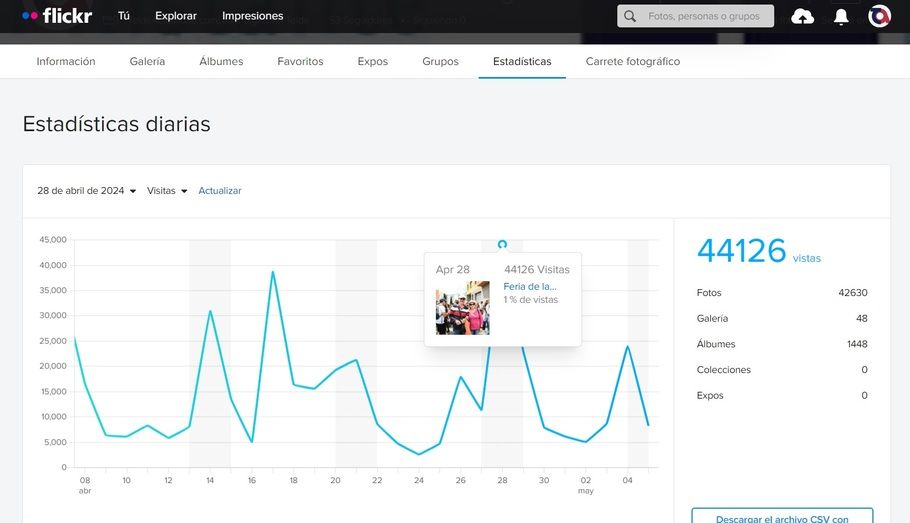
Task: Open the date dropdown 28 de abril de 2024
Action: tap(86, 191)
